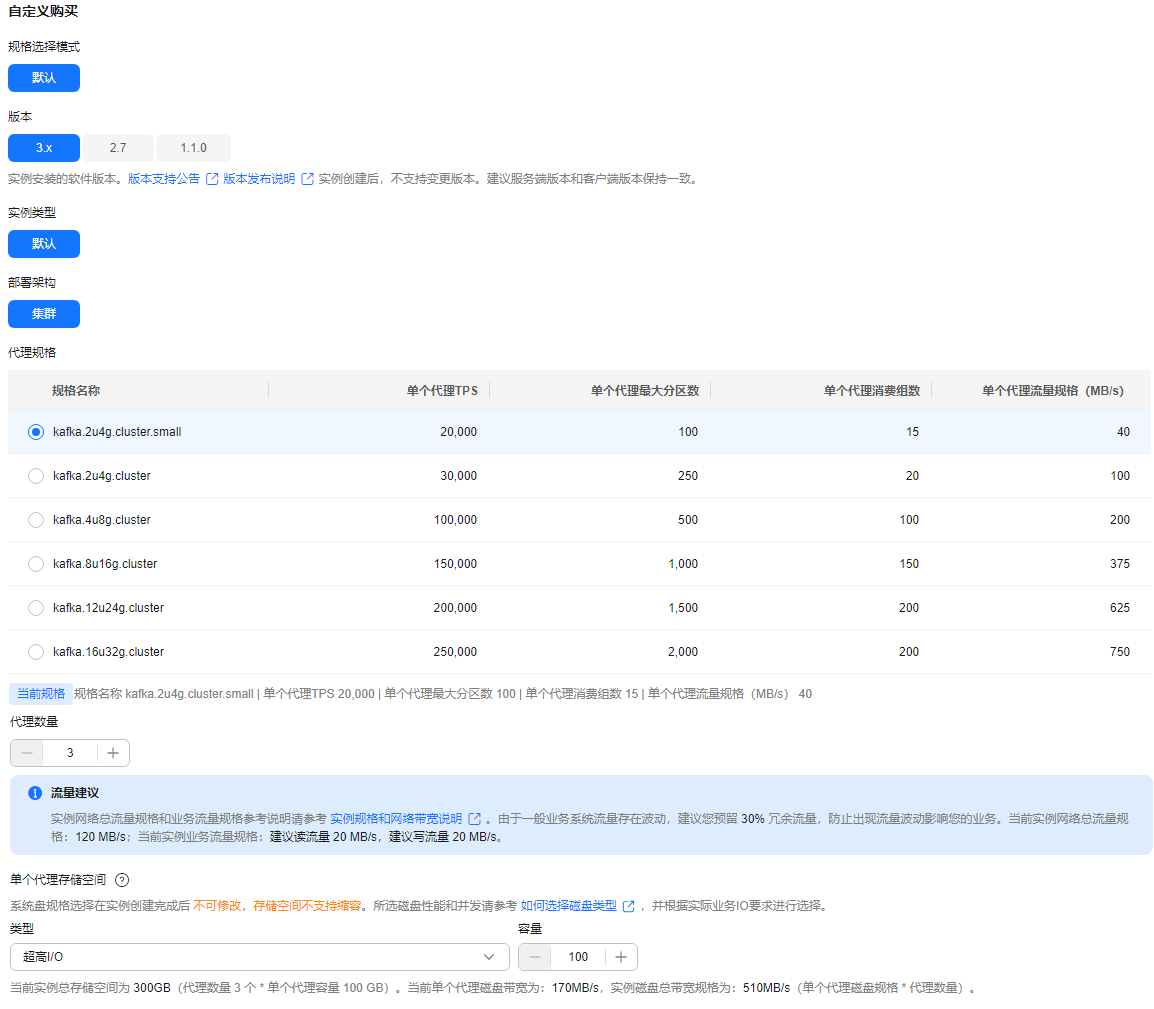Image resolution: width=1154 pixels, height=1009 pixels.
Task: Select 集群 deployment architecture
Action: 44,314
